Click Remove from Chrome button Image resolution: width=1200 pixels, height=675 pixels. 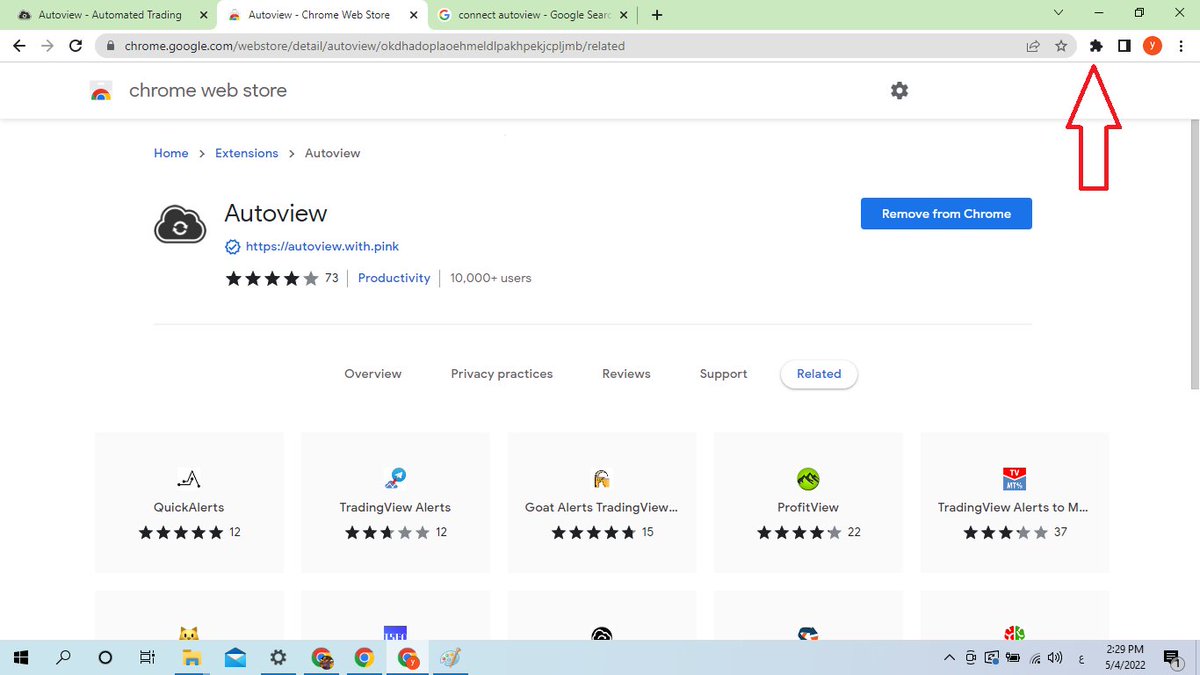click(946, 213)
